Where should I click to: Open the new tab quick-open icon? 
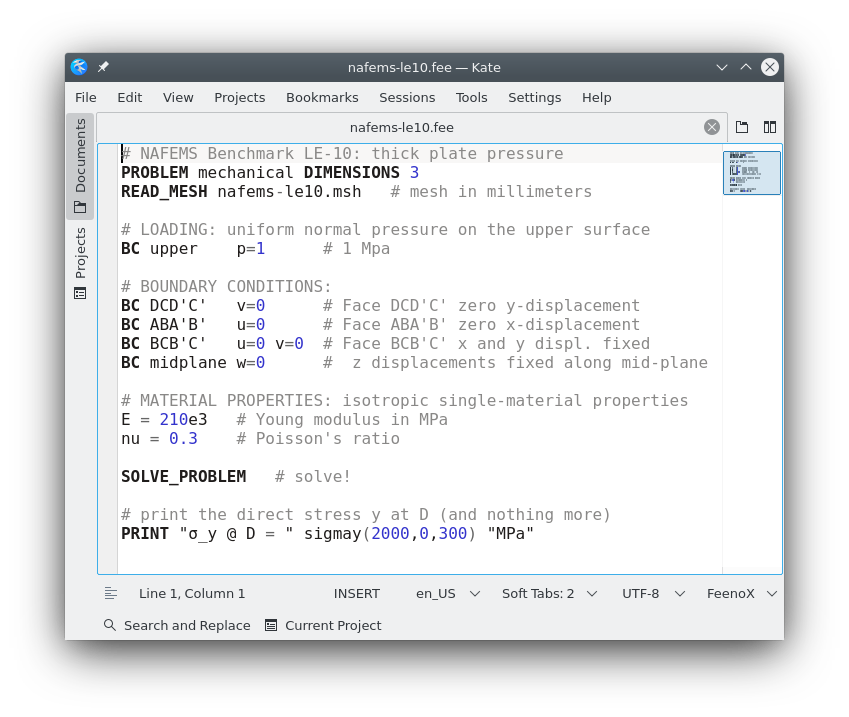[742, 127]
